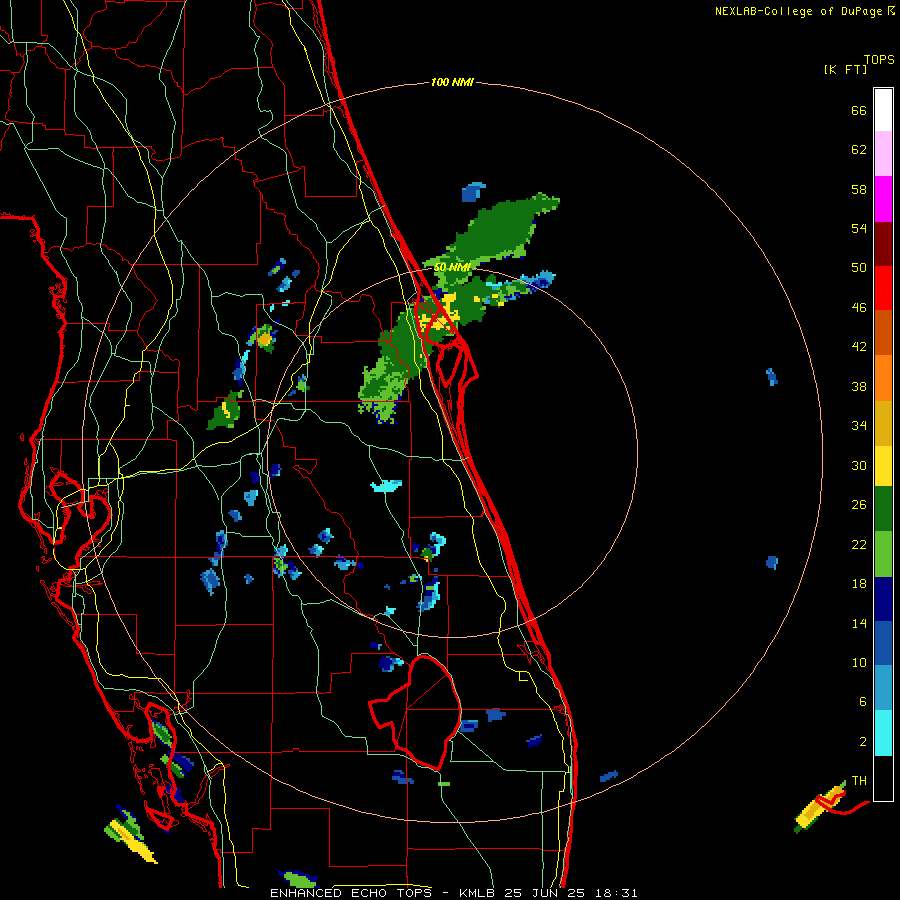Click the 'TH' threshold label
Screen dimensions: 900x900
click(x=859, y=781)
